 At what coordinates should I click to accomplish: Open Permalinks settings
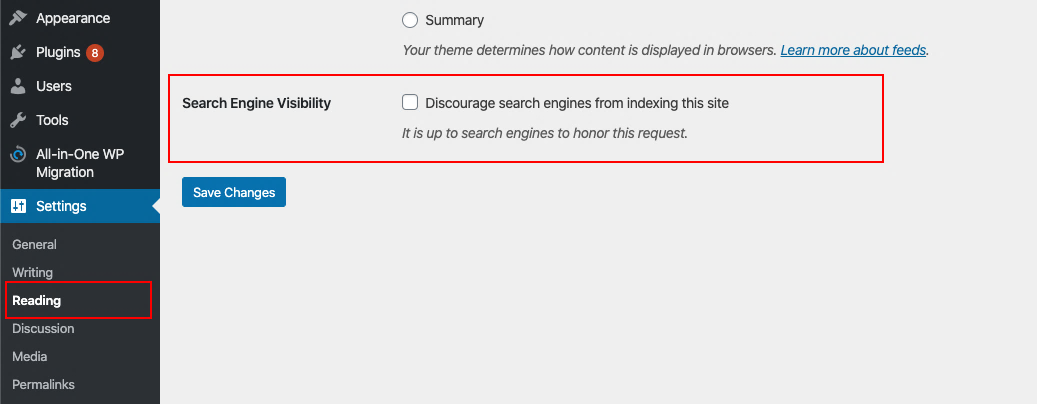44,384
